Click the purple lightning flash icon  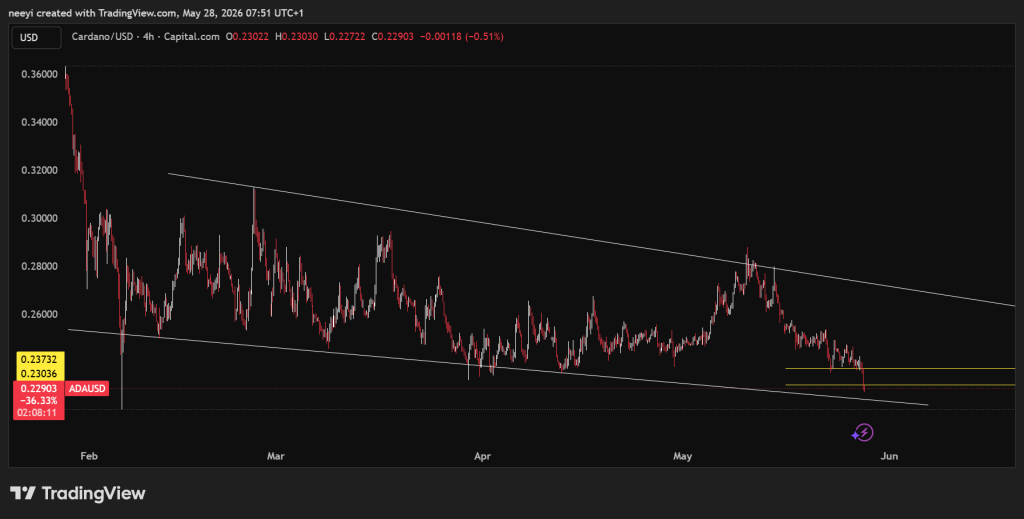coord(863,432)
